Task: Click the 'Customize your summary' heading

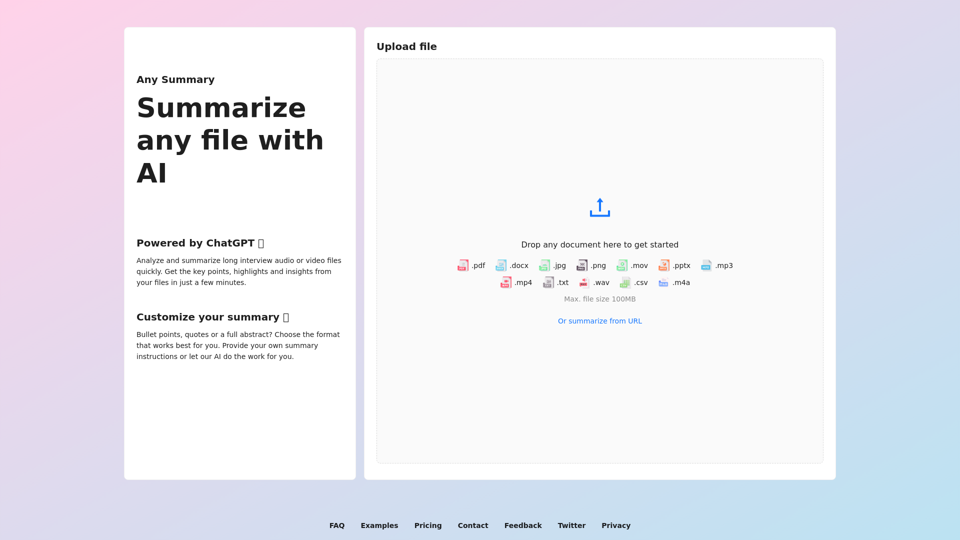Action: pos(212,317)
